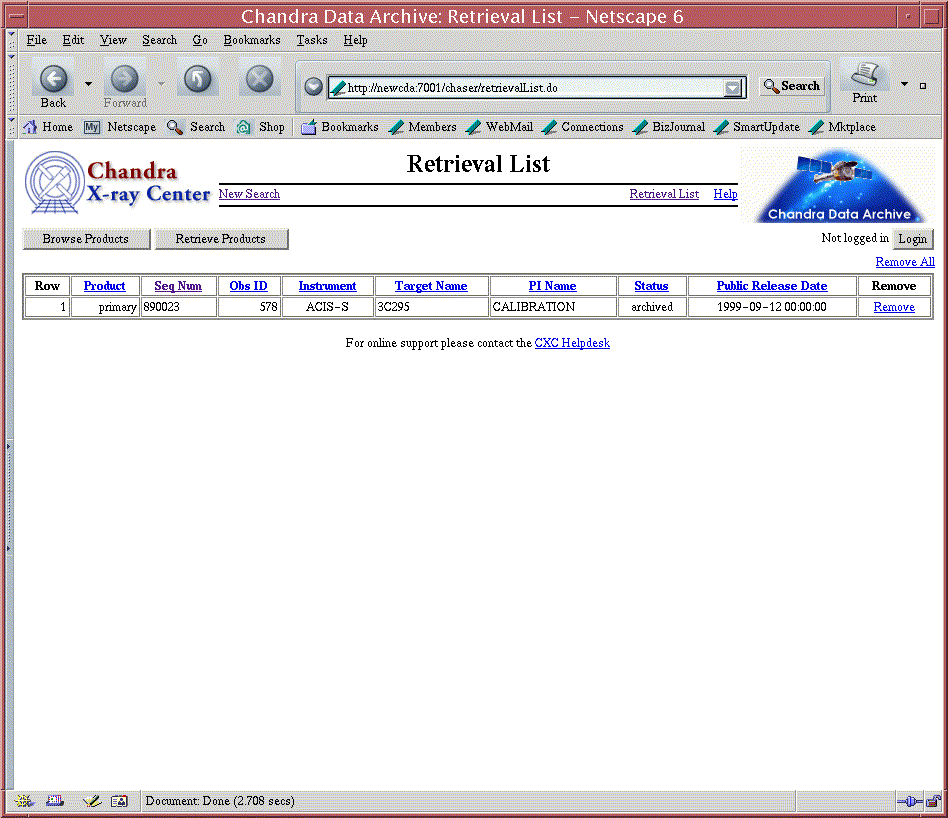
Task: Follow the New Search link
Action: pyautogui.click(x=249, y=194)
